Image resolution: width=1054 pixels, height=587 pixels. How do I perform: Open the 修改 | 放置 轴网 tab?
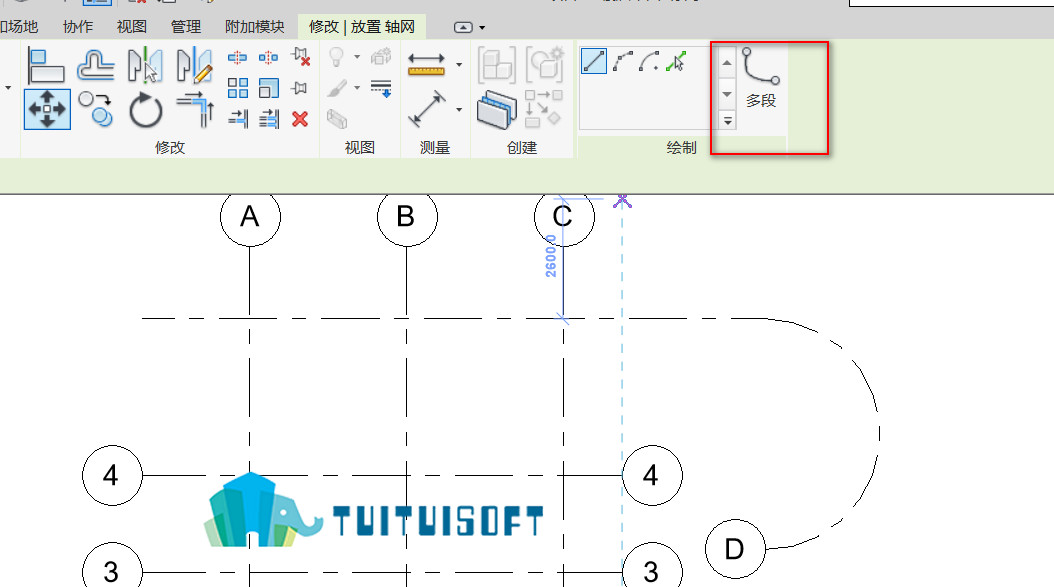pyautogui.click(x=362, y=27)
